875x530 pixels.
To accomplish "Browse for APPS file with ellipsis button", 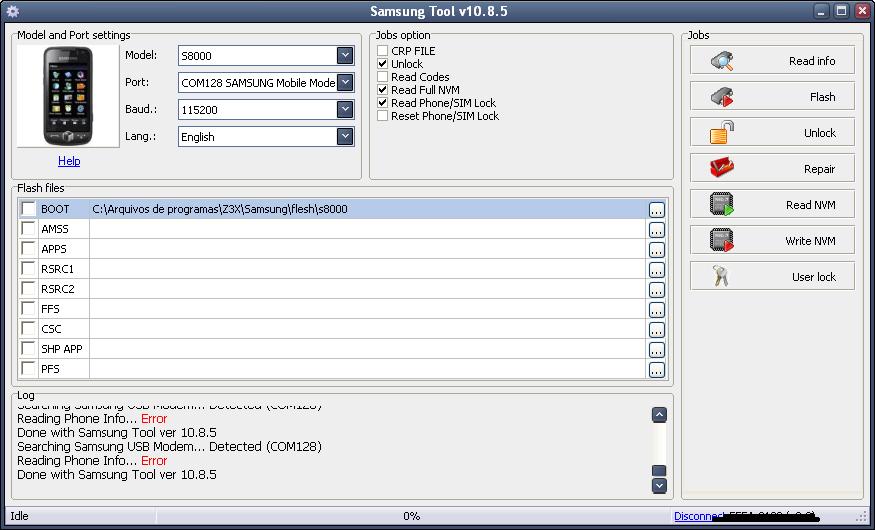I will [657, 250].
